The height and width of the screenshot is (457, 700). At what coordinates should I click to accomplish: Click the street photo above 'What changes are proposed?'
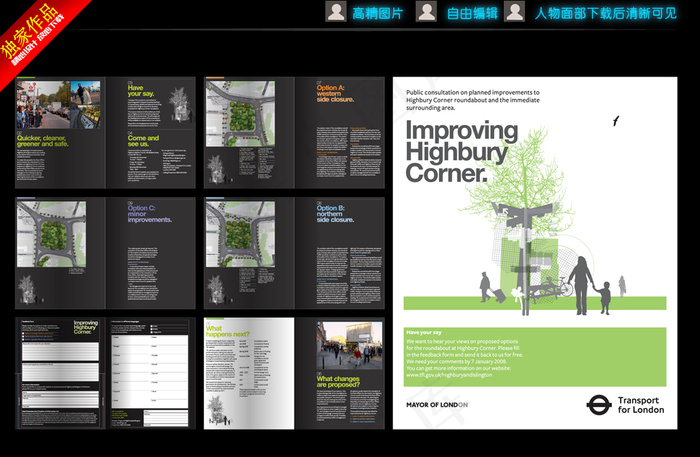pos(349,345)
